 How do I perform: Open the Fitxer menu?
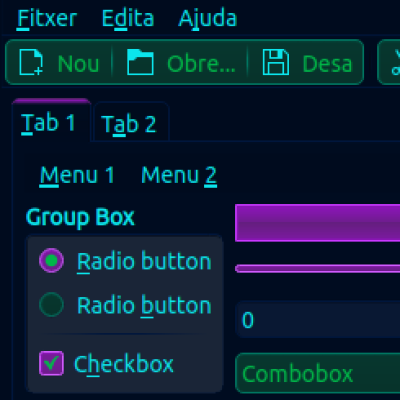click(x=47, y=18)
